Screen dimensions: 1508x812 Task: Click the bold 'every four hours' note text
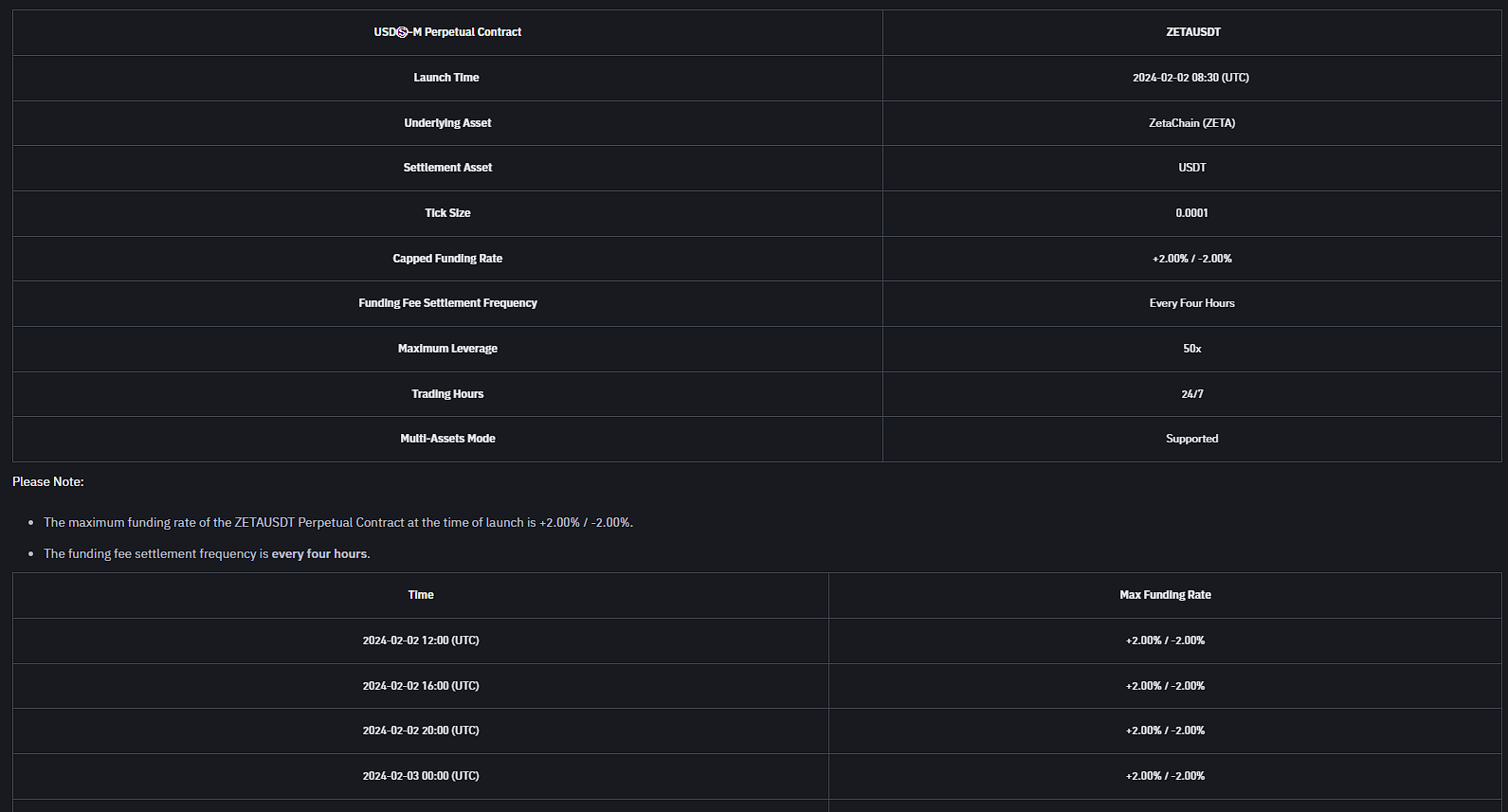[x=319, y=554]
